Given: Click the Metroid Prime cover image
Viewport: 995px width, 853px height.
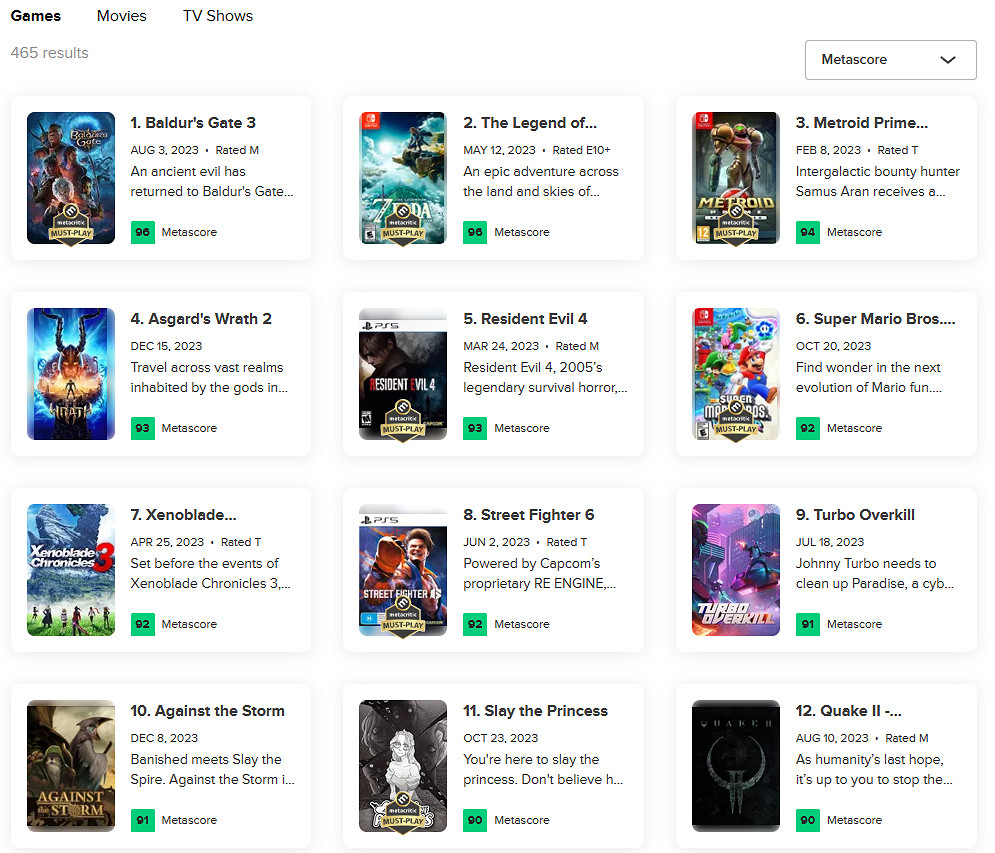Looking at the screenshot, I should (x=735, y=177).
